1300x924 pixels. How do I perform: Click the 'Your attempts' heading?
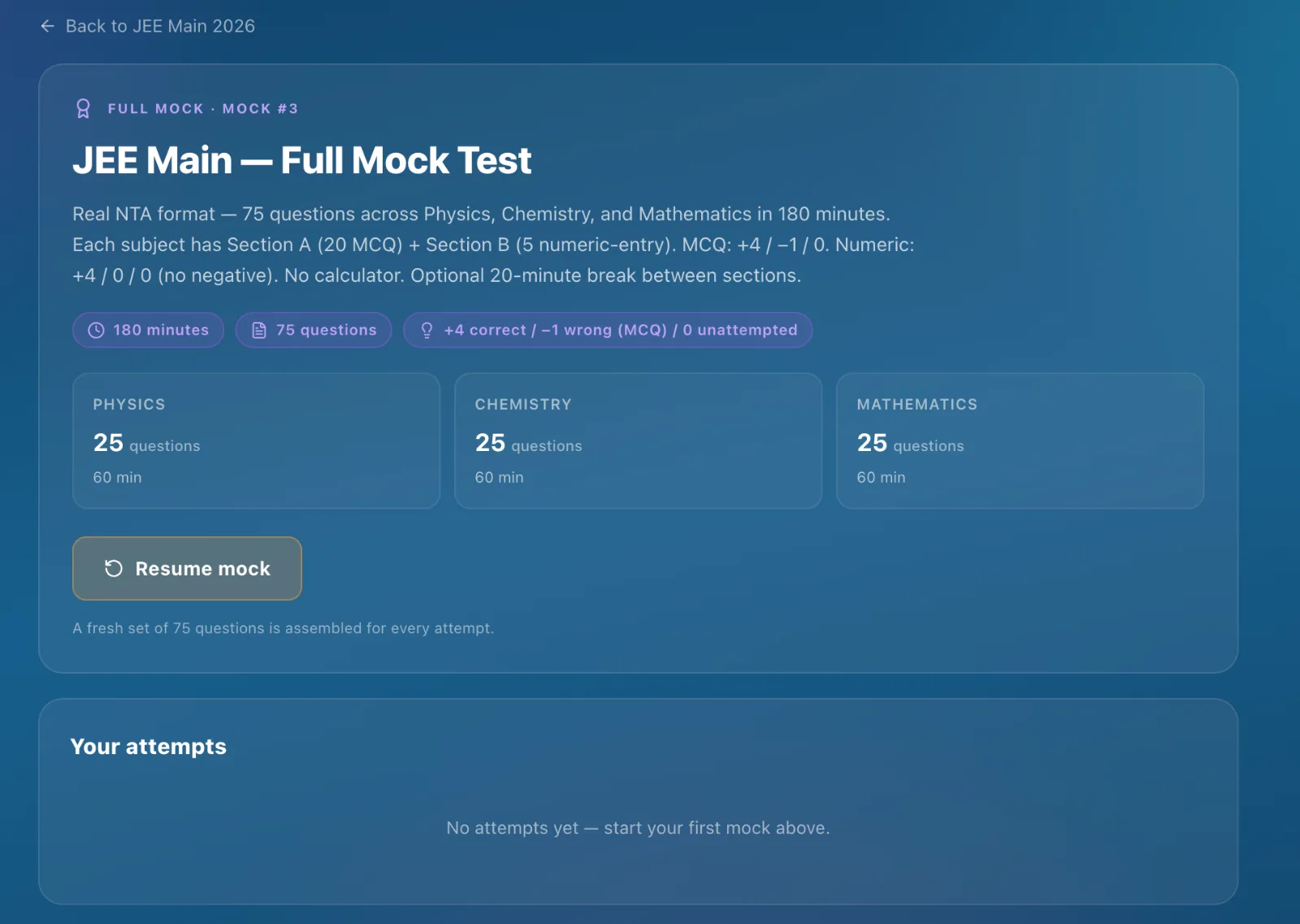149,747
